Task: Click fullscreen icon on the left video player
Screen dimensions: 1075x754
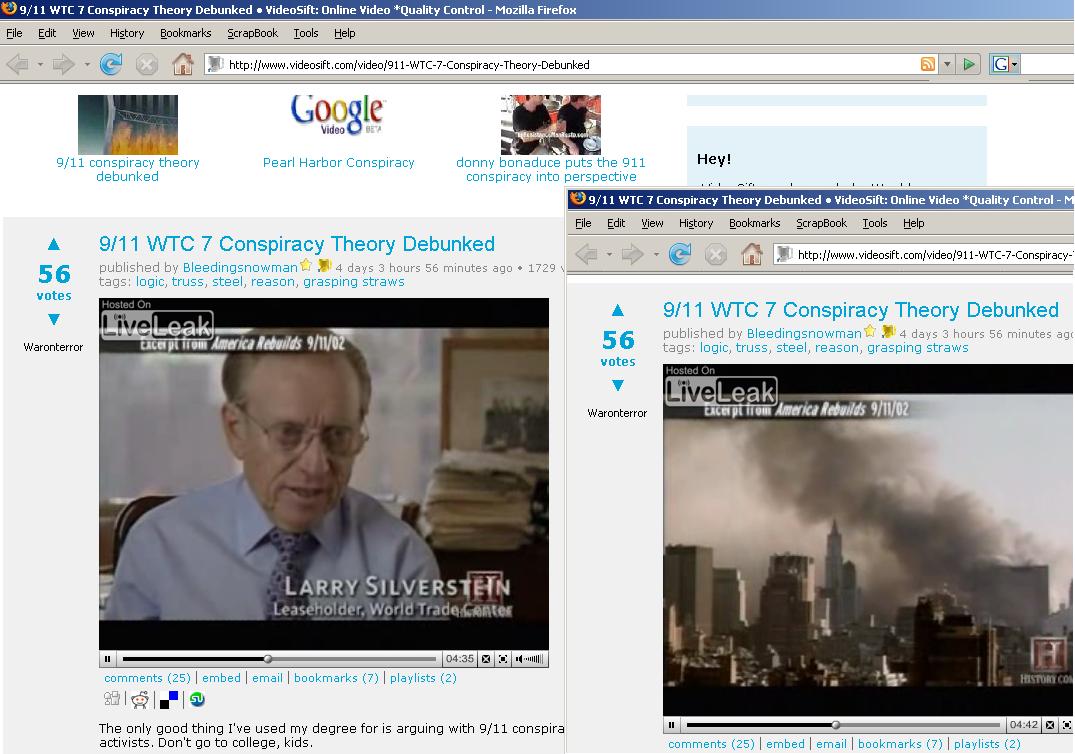Action: pos(503,659)
